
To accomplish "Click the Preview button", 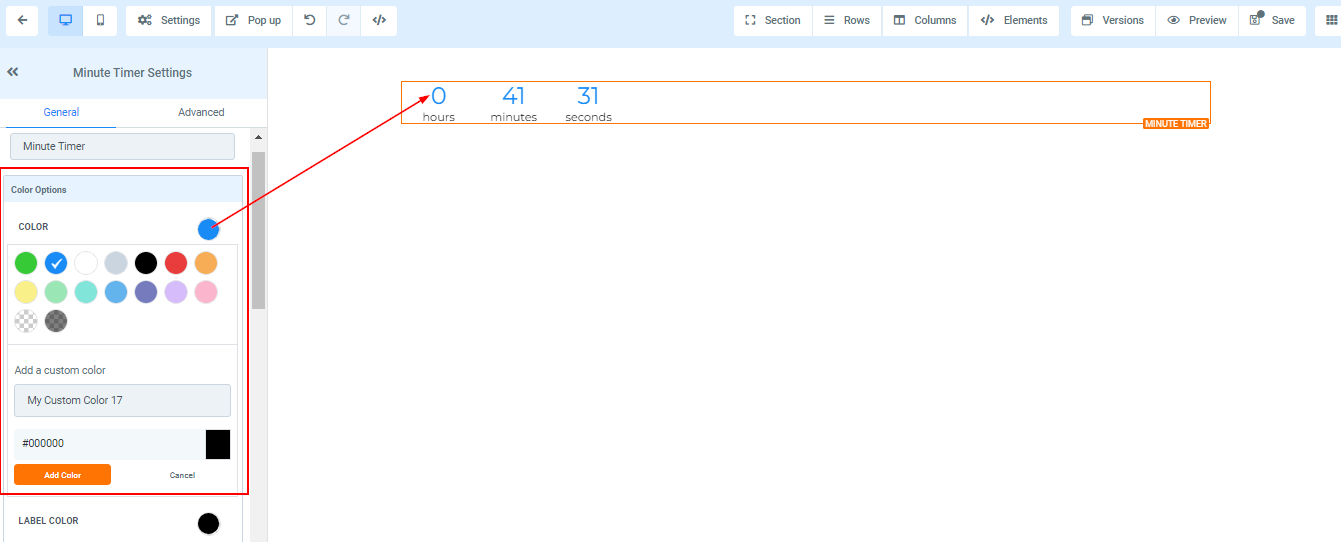I will [x=1197, y=20].
